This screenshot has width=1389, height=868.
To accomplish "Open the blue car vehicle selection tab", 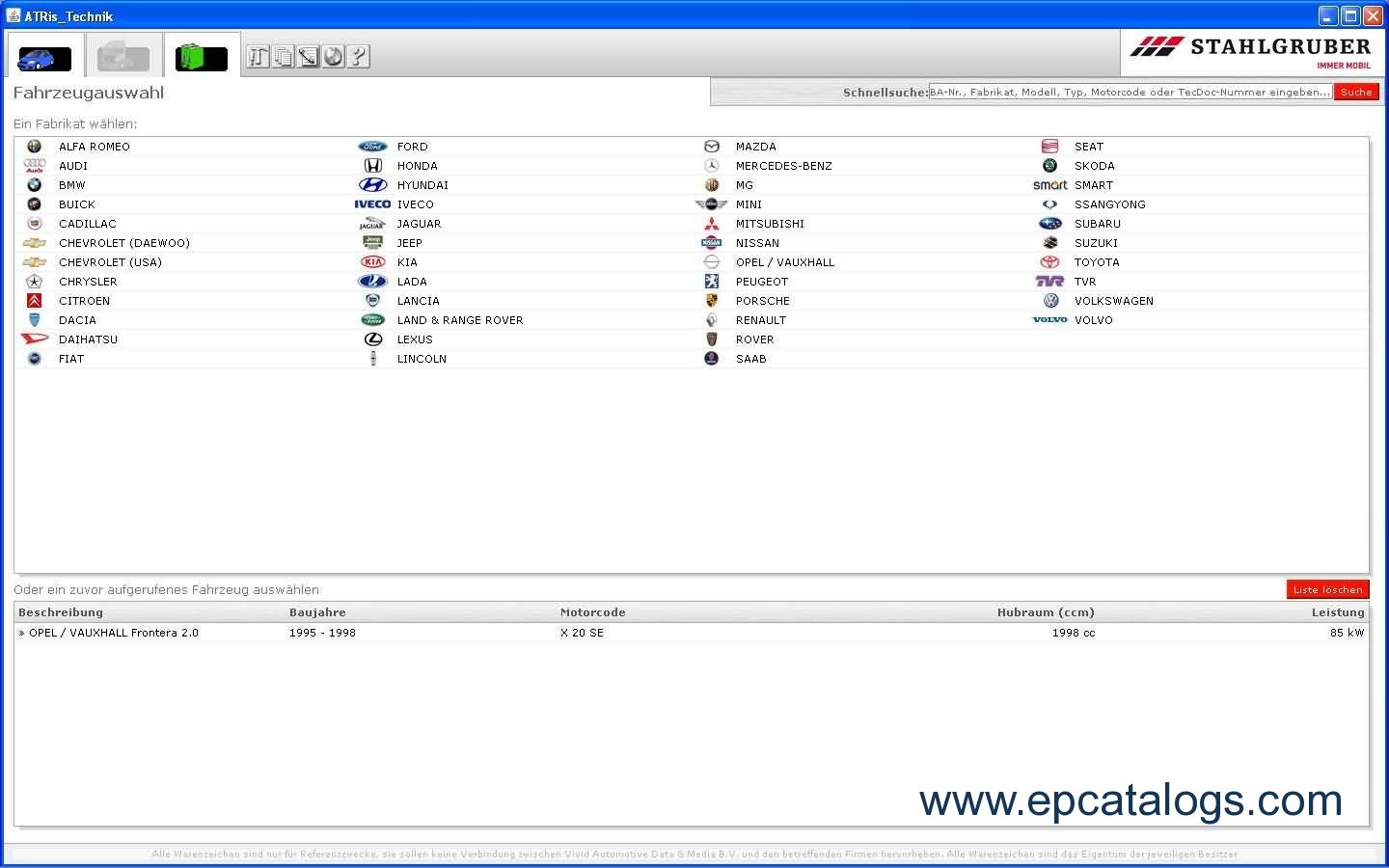I will pyautogui.click(x=44, y=58).
